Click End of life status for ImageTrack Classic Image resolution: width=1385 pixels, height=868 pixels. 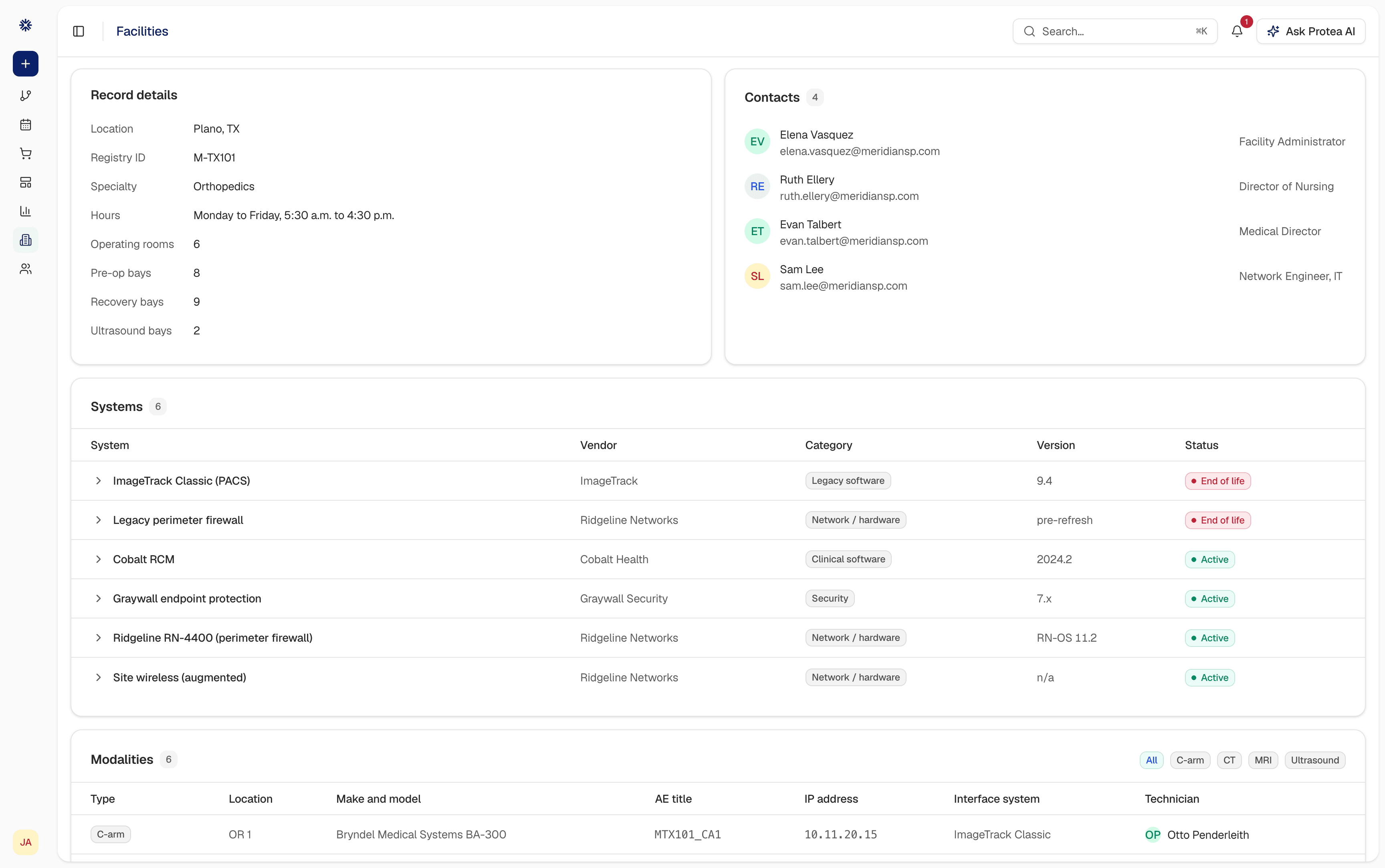1217,481
